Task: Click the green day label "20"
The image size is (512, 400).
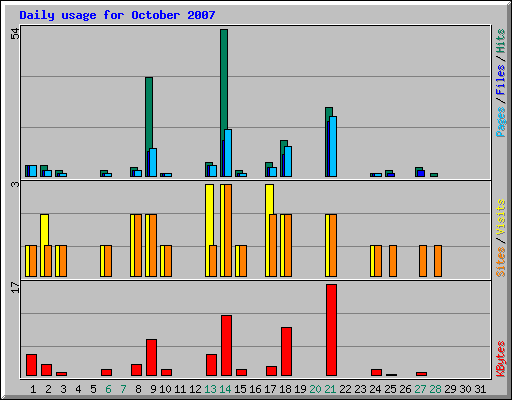Action: click(x=315, y=389)
